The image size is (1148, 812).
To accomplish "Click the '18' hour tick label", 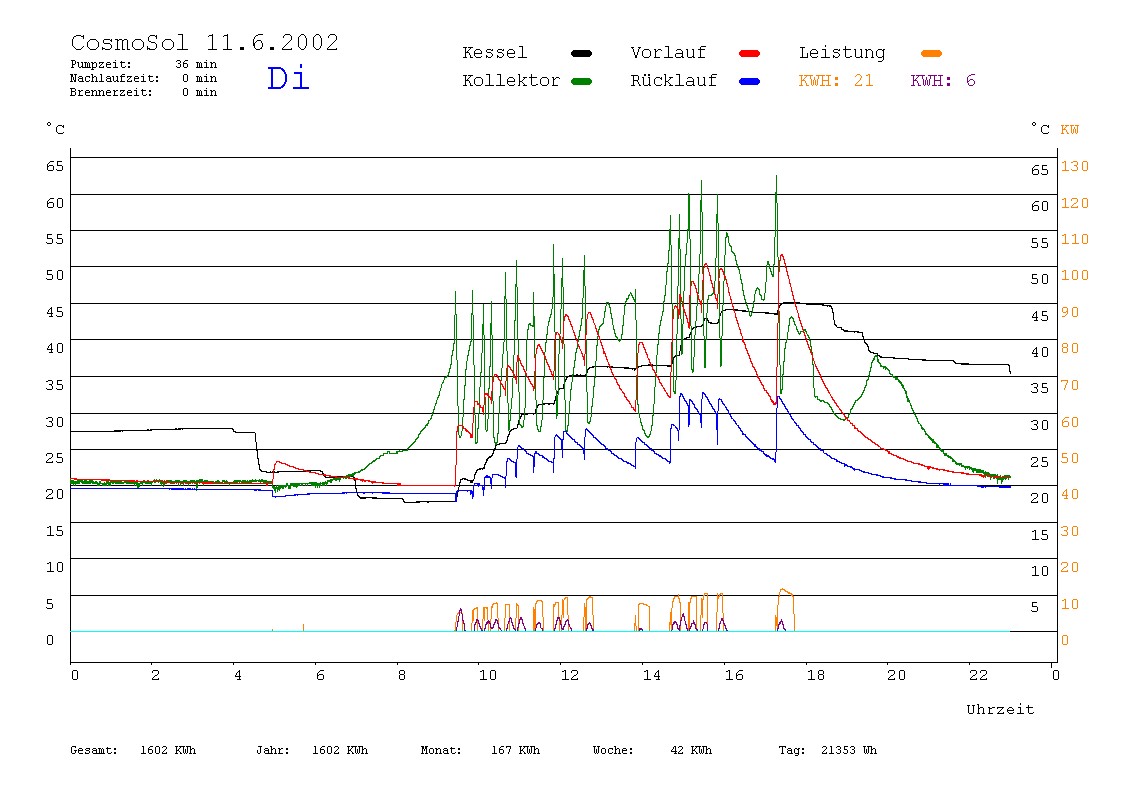I will click(816, 675).
